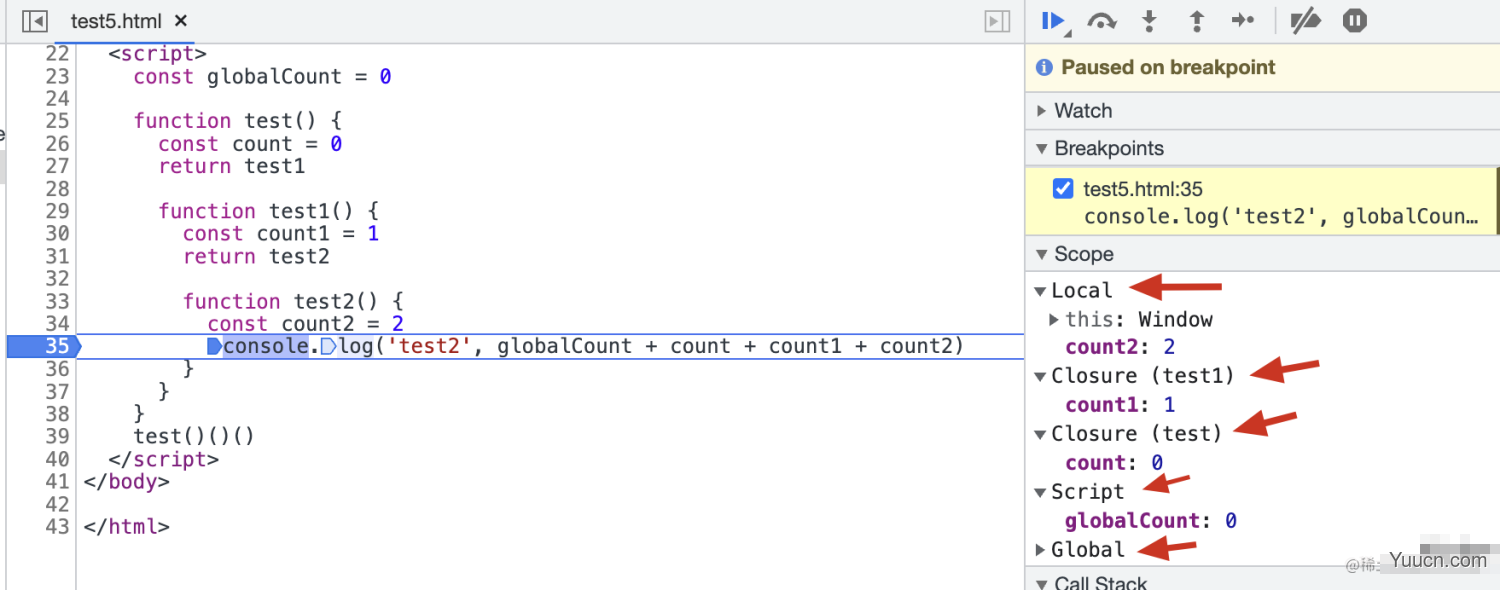Click 'function test2() {' code line
This screenshot has height=590, width=1500.
(294, 302)
